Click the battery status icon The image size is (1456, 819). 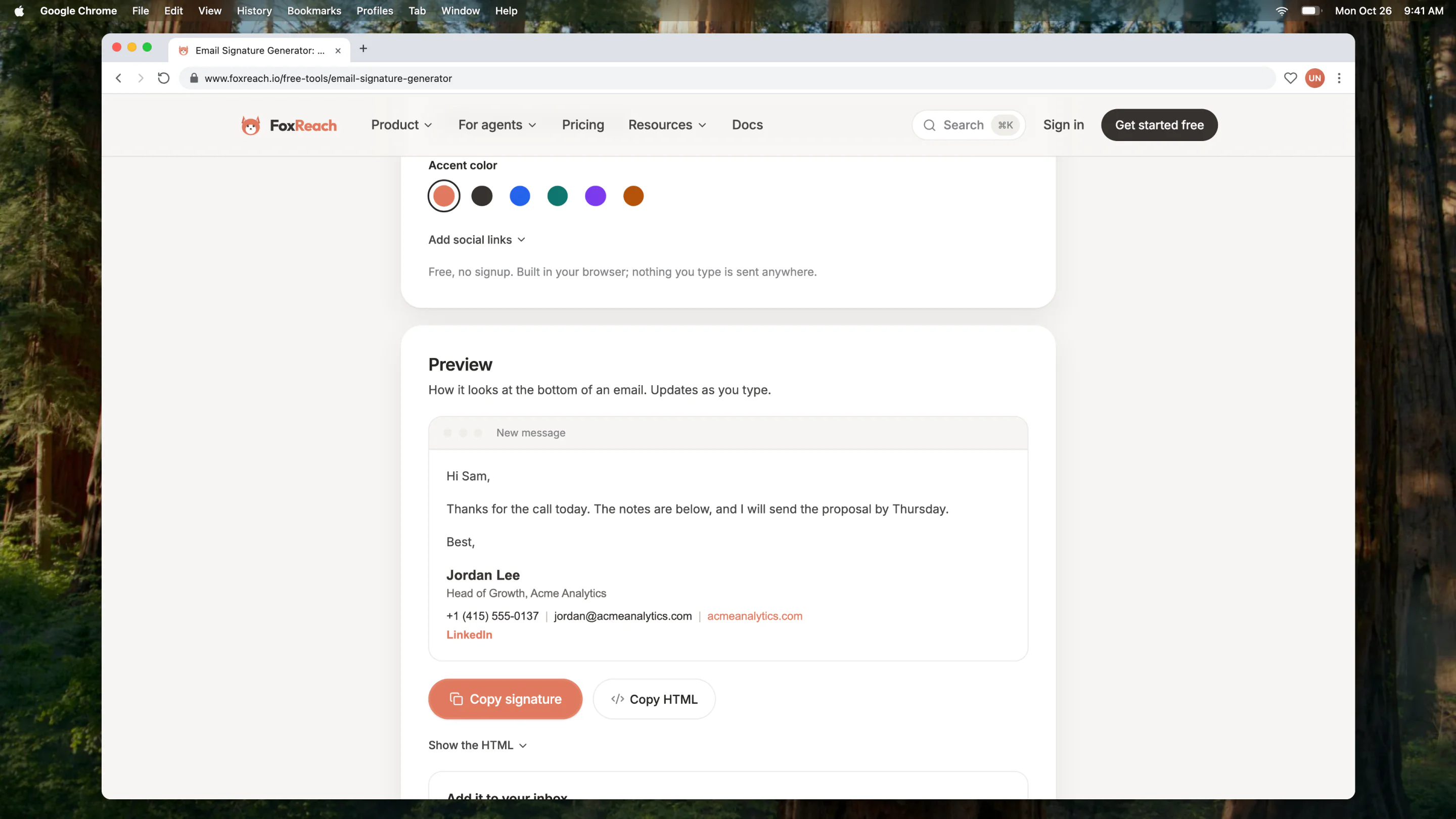point(1311,11)
